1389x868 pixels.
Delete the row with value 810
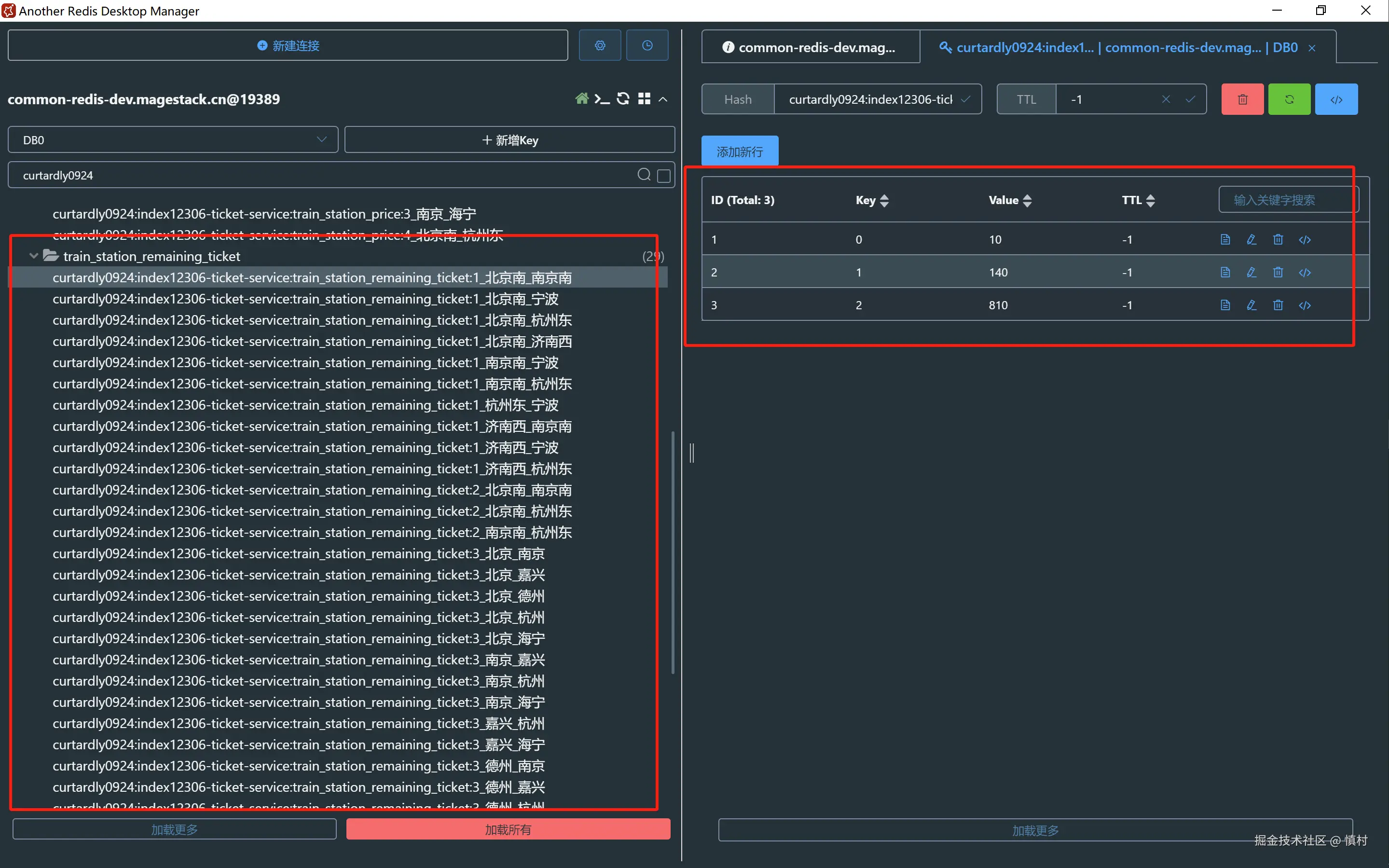tap(1278, 305)
